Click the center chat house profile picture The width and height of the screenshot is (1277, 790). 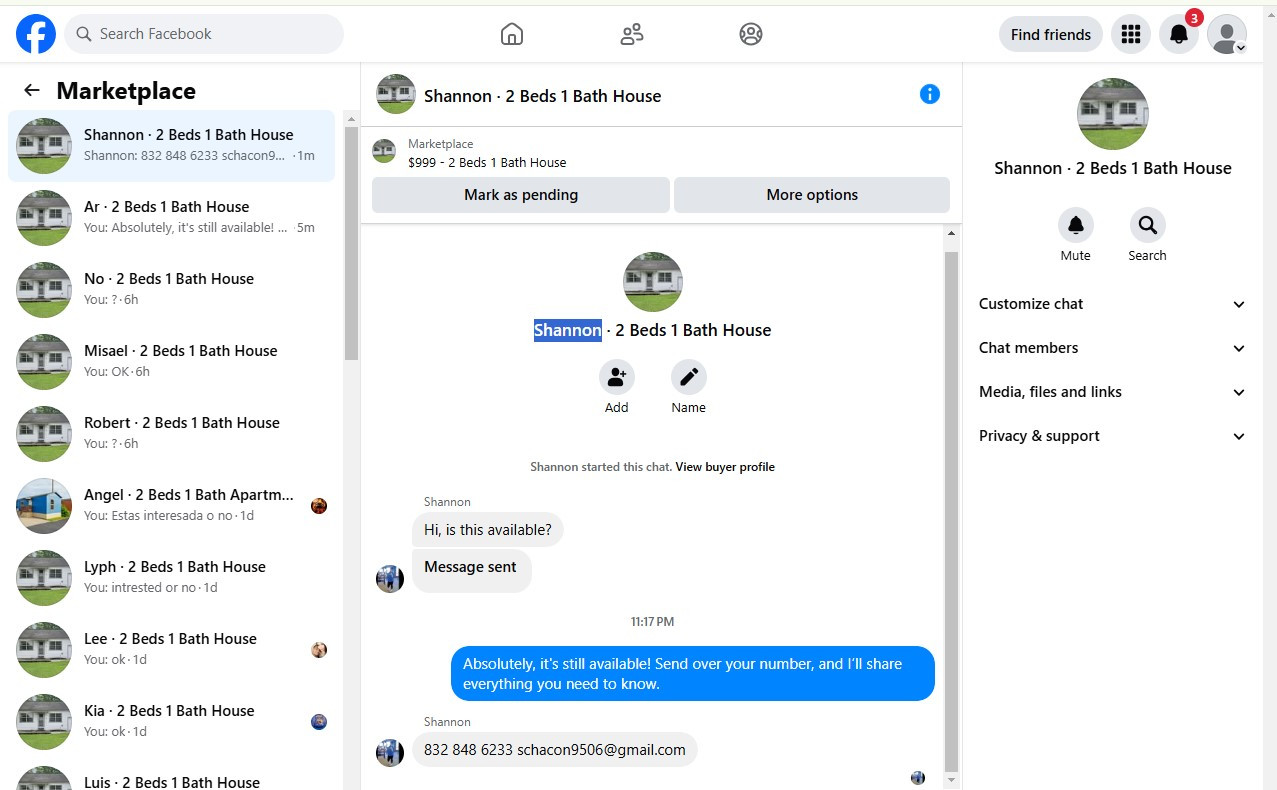point(653,282)
